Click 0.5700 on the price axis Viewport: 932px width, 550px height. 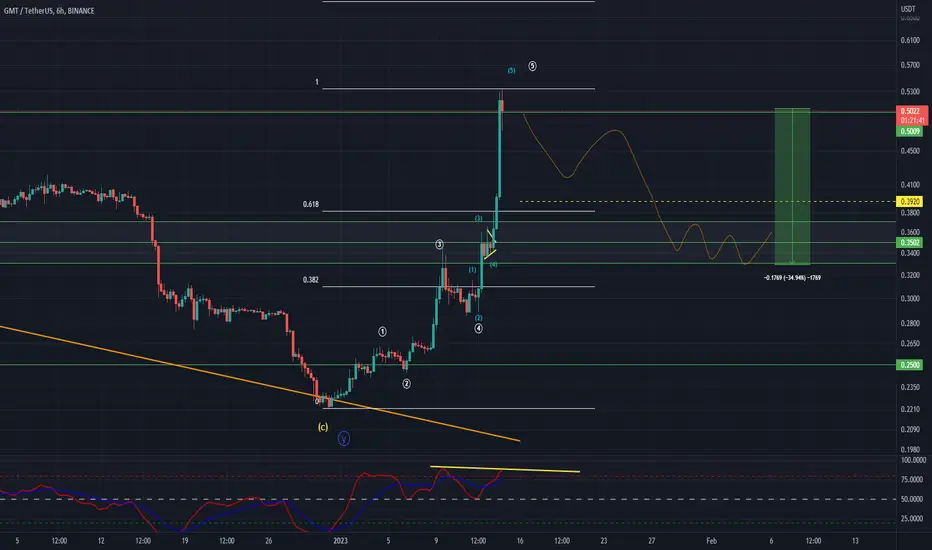coord(910,65)
